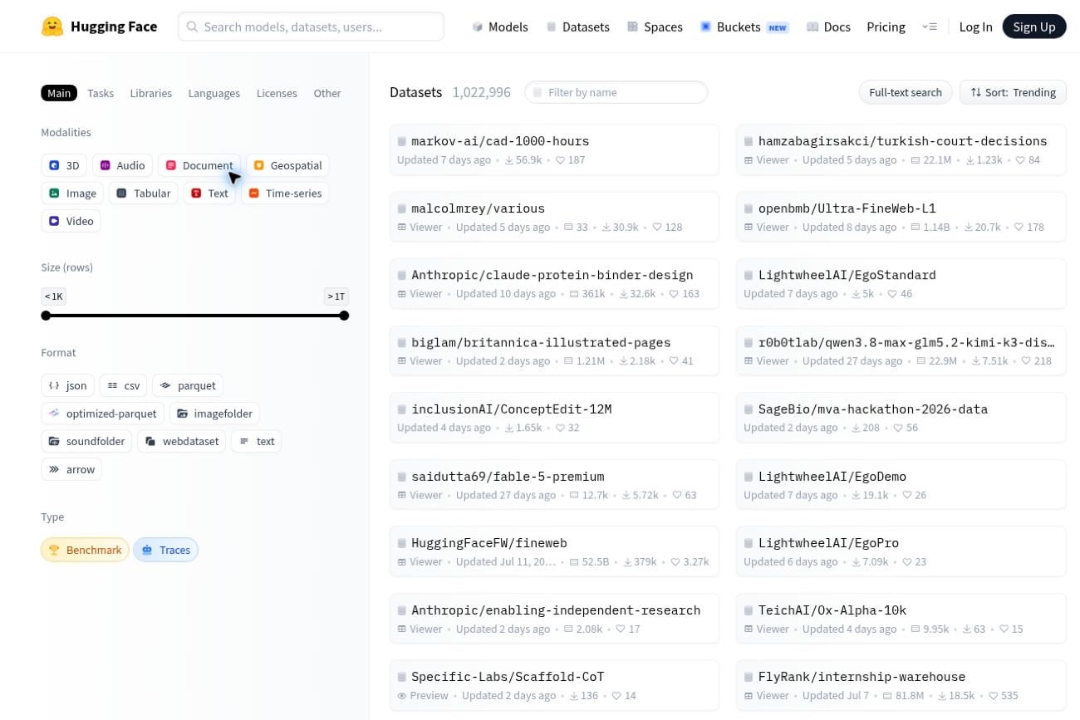Open LightwheelAI/EgoPro dataset
Screen dimensions: 1080x720
[x=901, y=552]
